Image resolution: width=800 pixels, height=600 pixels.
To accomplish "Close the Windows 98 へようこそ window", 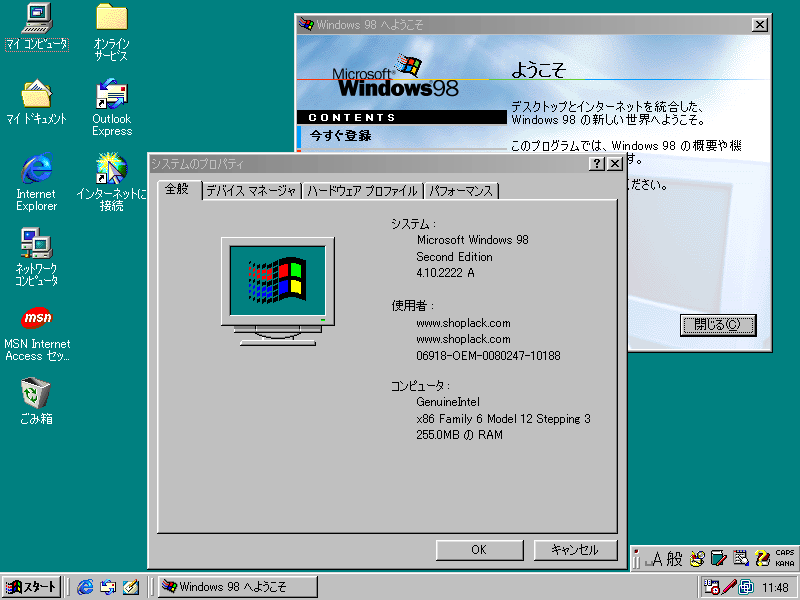I will 760,24.
